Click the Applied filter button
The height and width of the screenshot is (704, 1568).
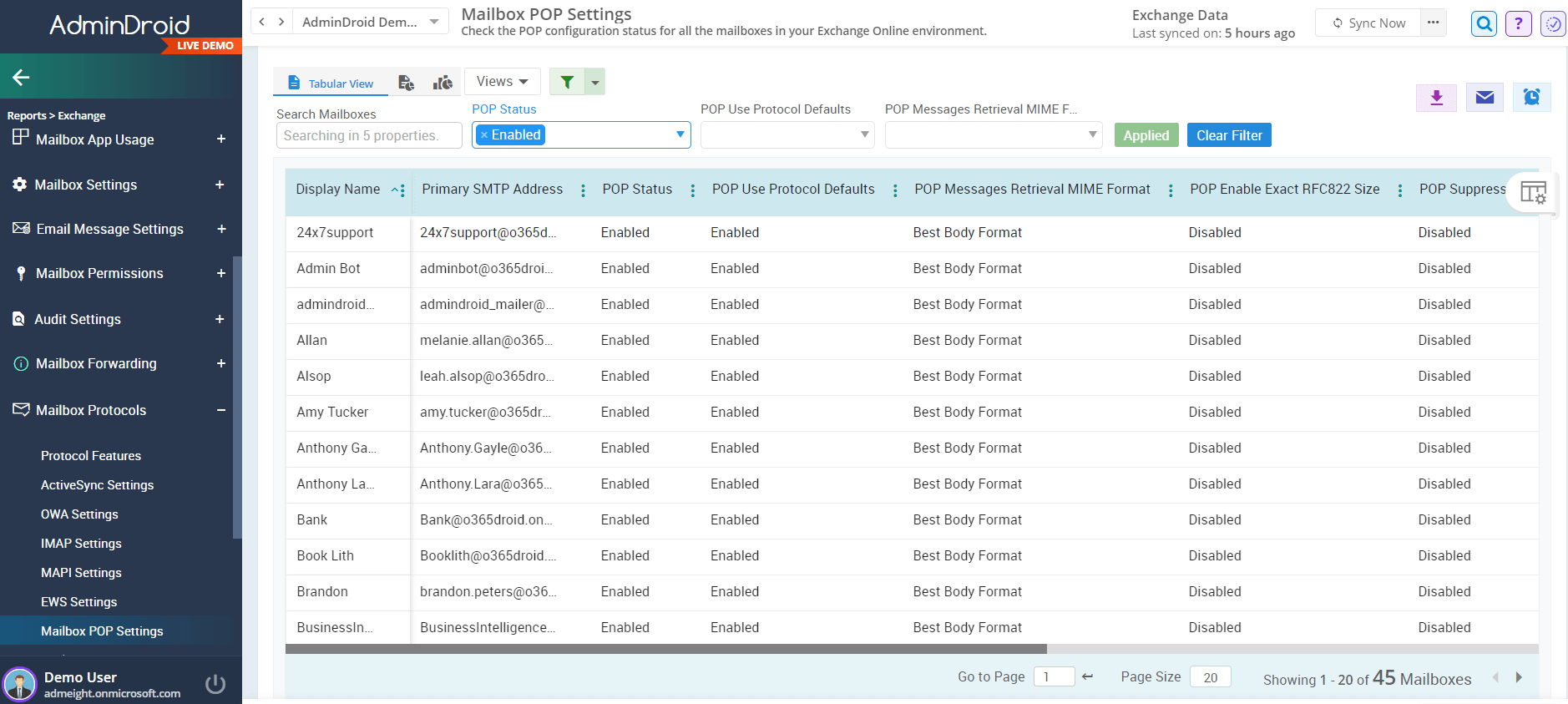[x=1146, y=135]
